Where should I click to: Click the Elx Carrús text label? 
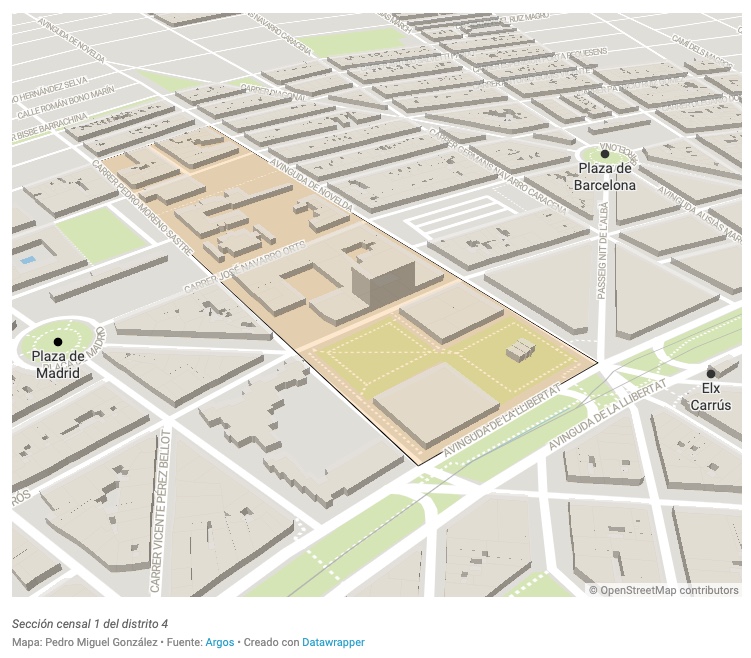711,396
